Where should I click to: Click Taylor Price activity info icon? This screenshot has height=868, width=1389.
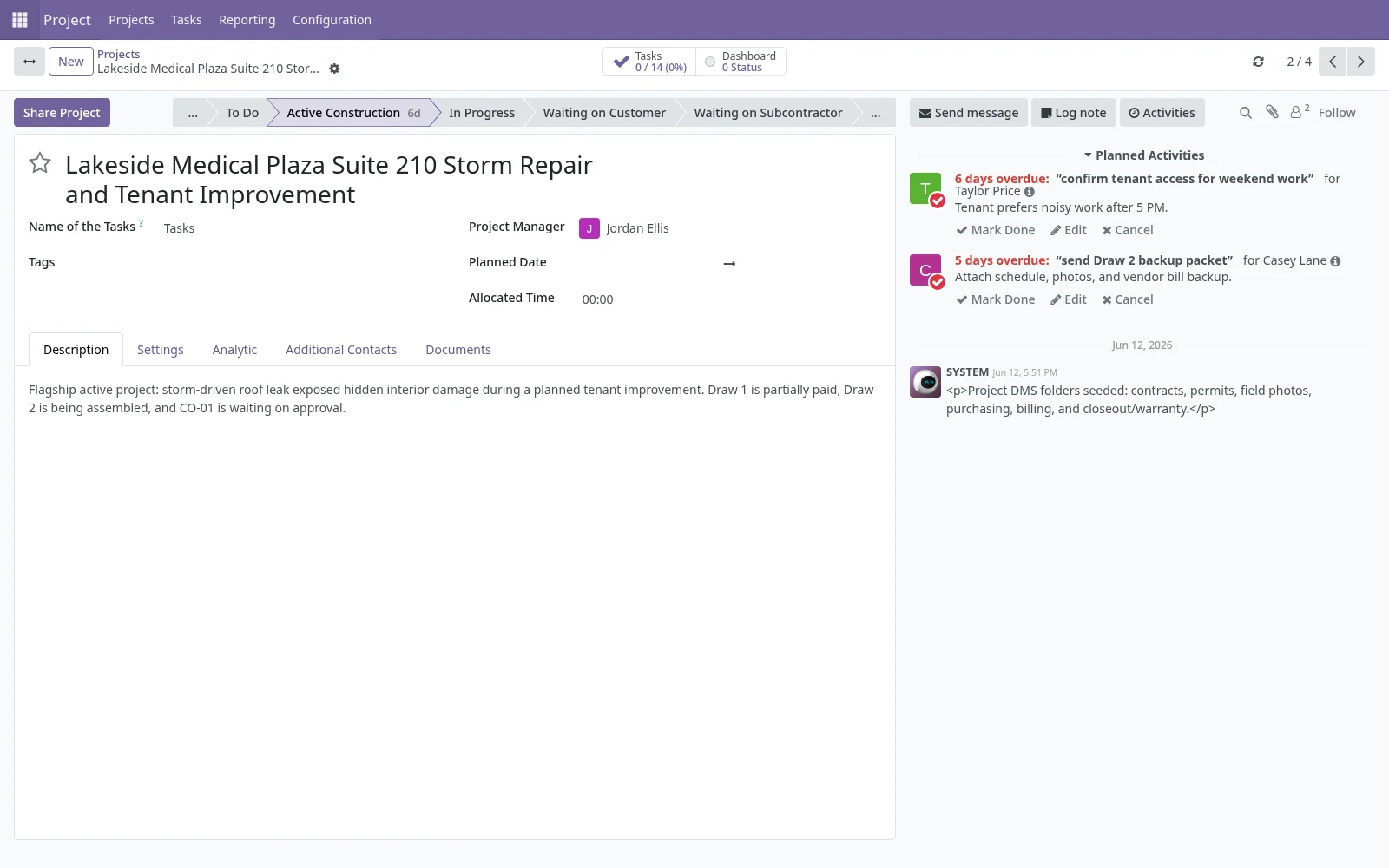coord(1030,192)
